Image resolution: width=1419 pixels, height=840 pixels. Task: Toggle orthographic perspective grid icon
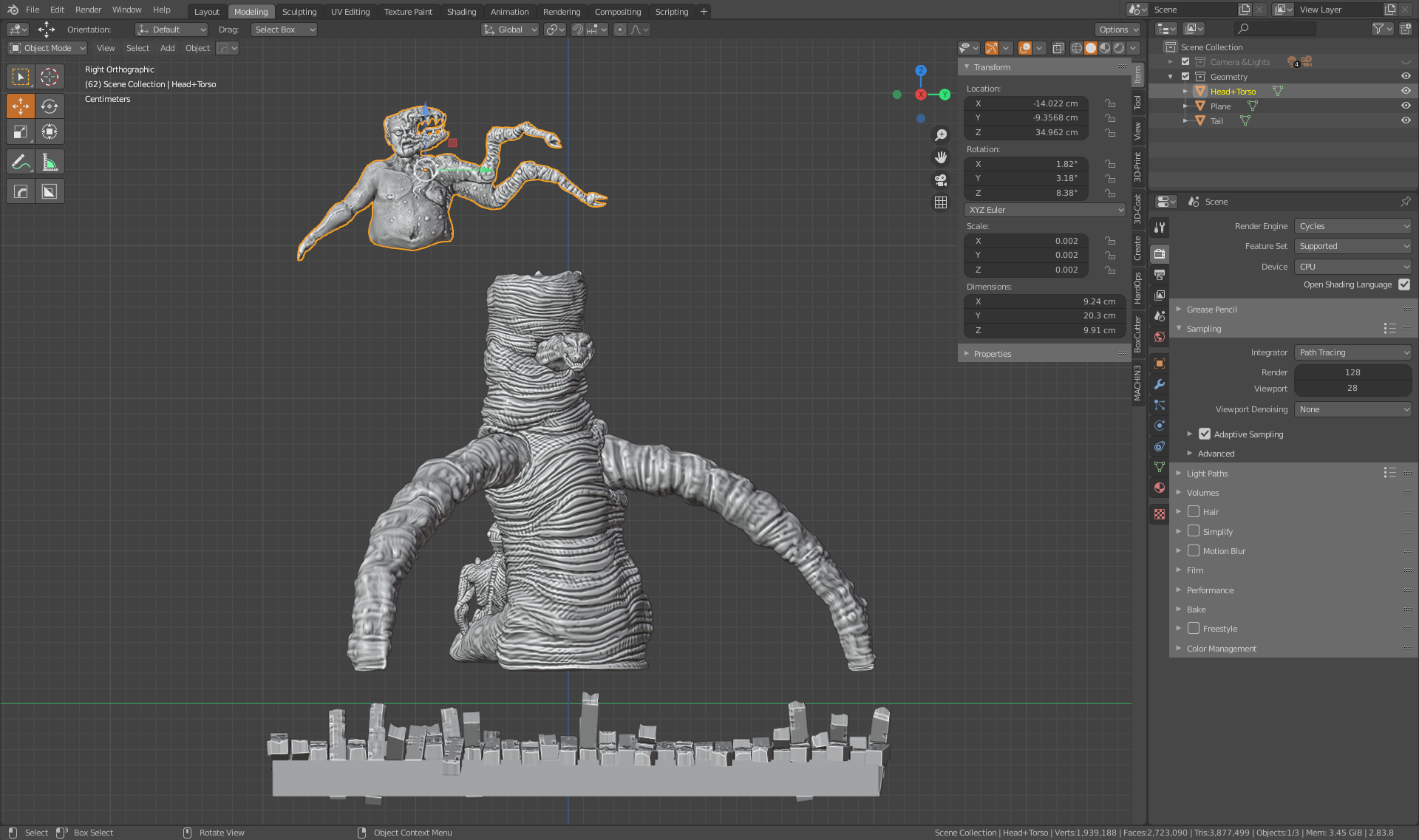(x=940, y=202)
